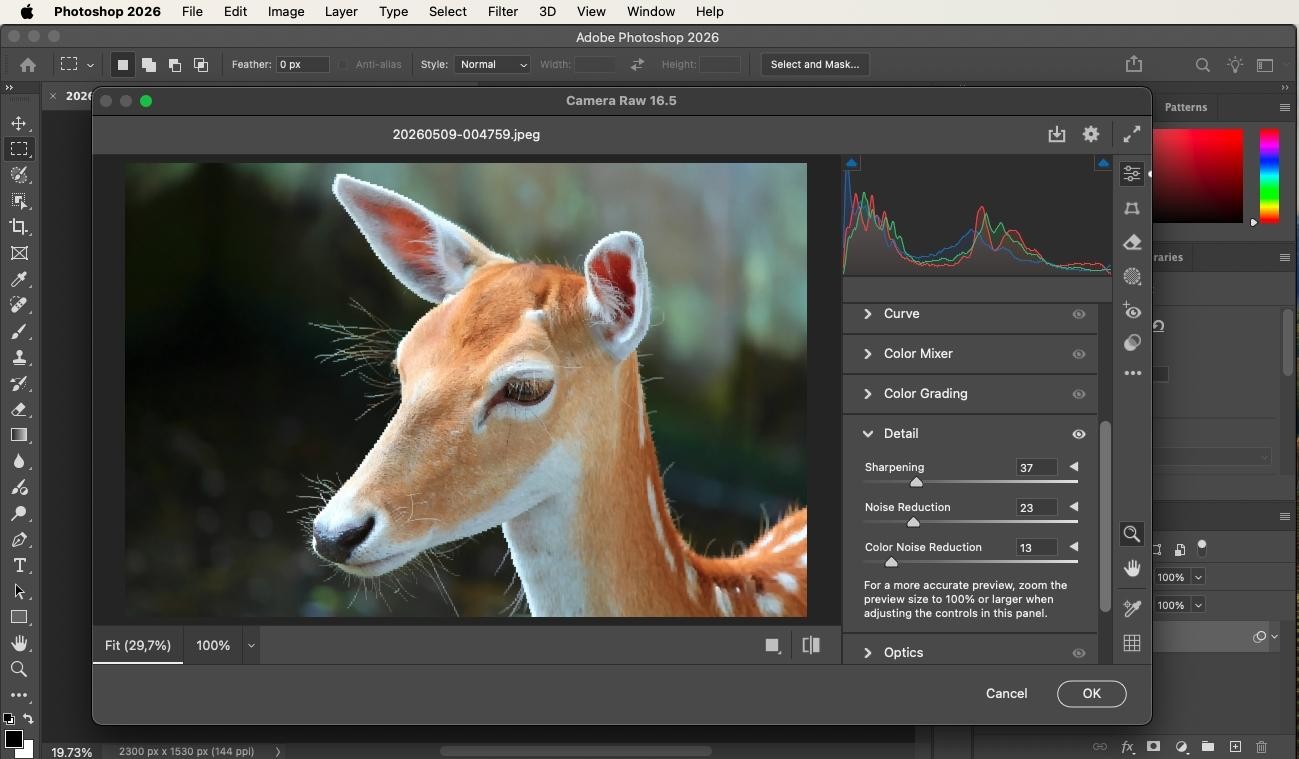Open zoom level dropdown beside 100%
Viewport: 1299px width, 759px height.
251,646
